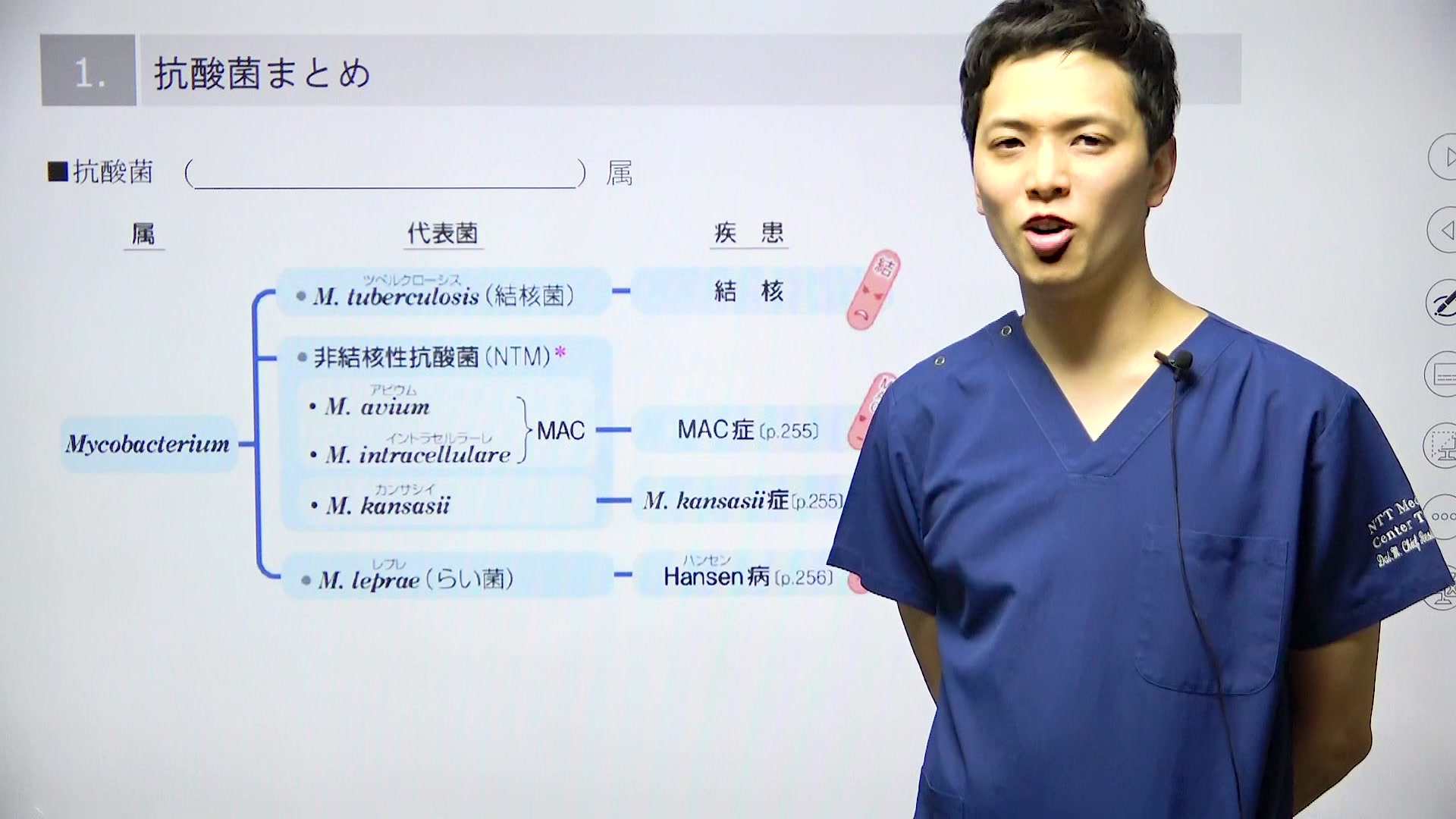The height and width of the screenshot is (819, 1456).
Task: Click the pink 結 bacteria mascot icon
Action: [x=872, y=290]
